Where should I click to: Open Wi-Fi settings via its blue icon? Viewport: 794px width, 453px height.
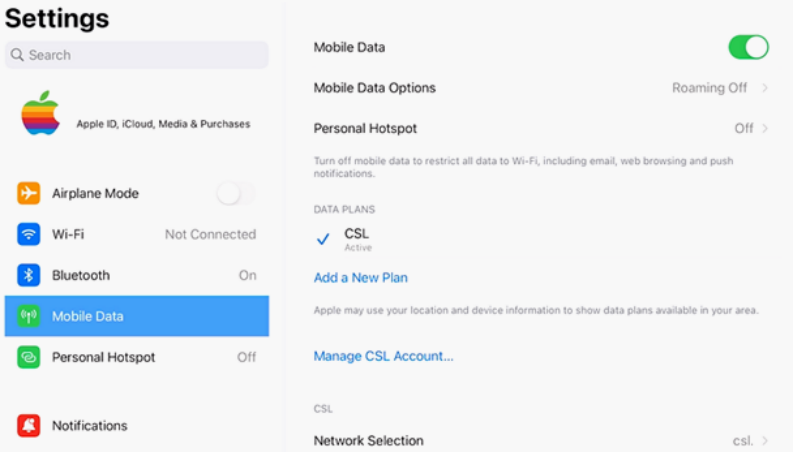click(28, 234)
